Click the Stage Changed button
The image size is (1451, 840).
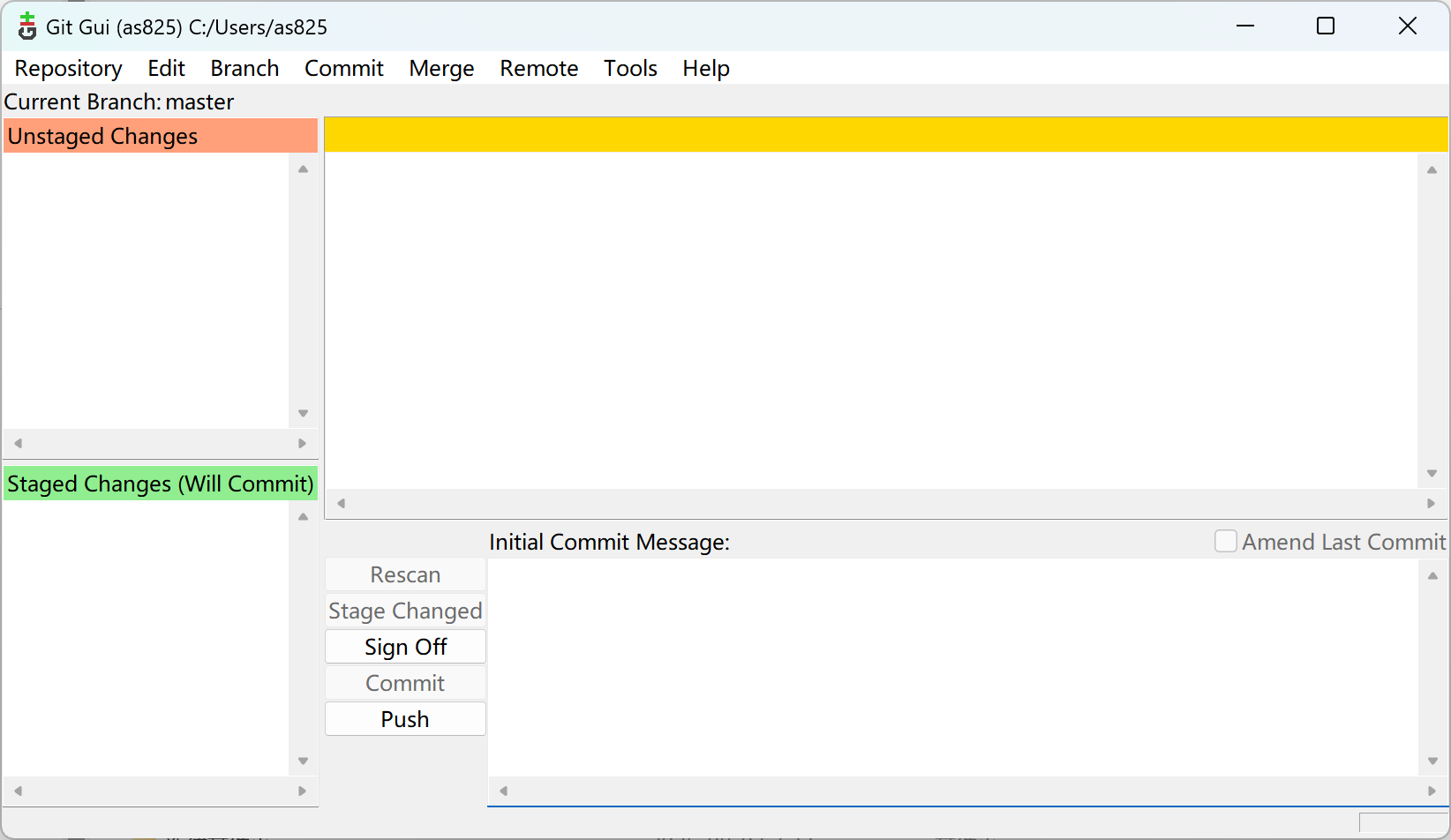tap(405, 611)
